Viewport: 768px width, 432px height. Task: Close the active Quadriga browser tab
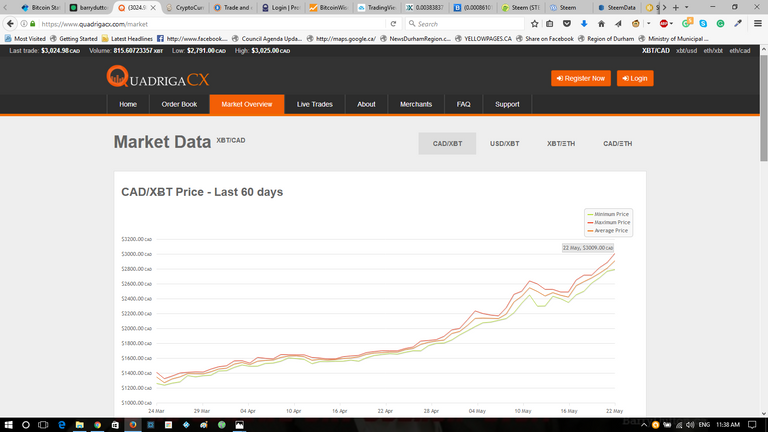point(153,7)
